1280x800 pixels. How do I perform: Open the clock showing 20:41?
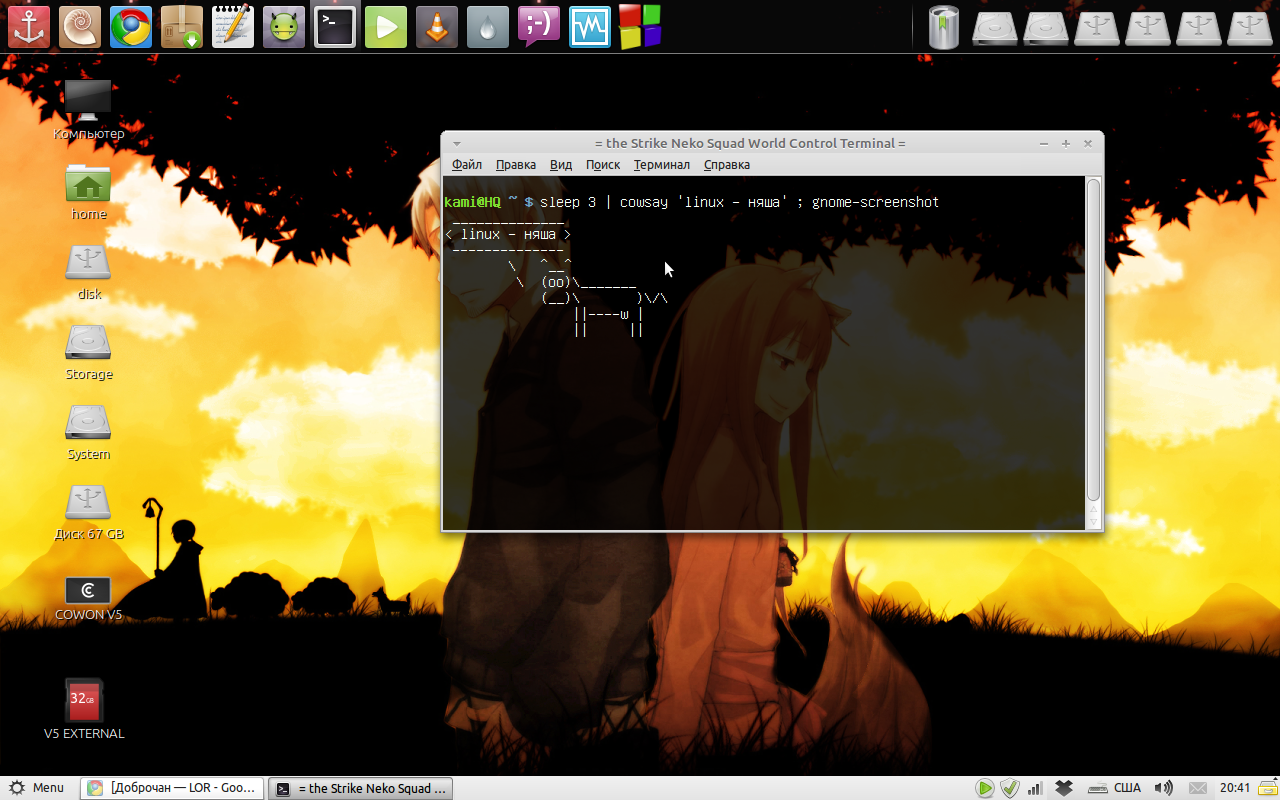coord(1235,788)
